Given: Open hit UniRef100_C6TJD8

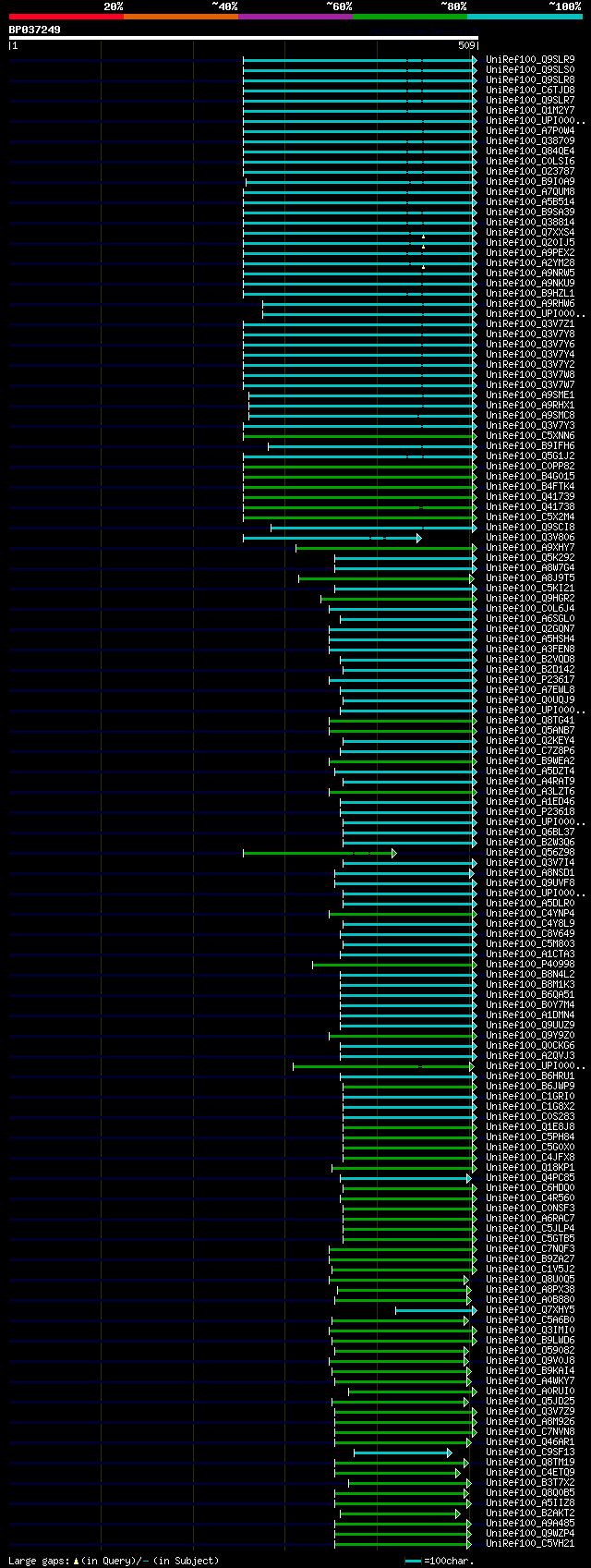Looking at the screenshot, I should pos(530,91).
